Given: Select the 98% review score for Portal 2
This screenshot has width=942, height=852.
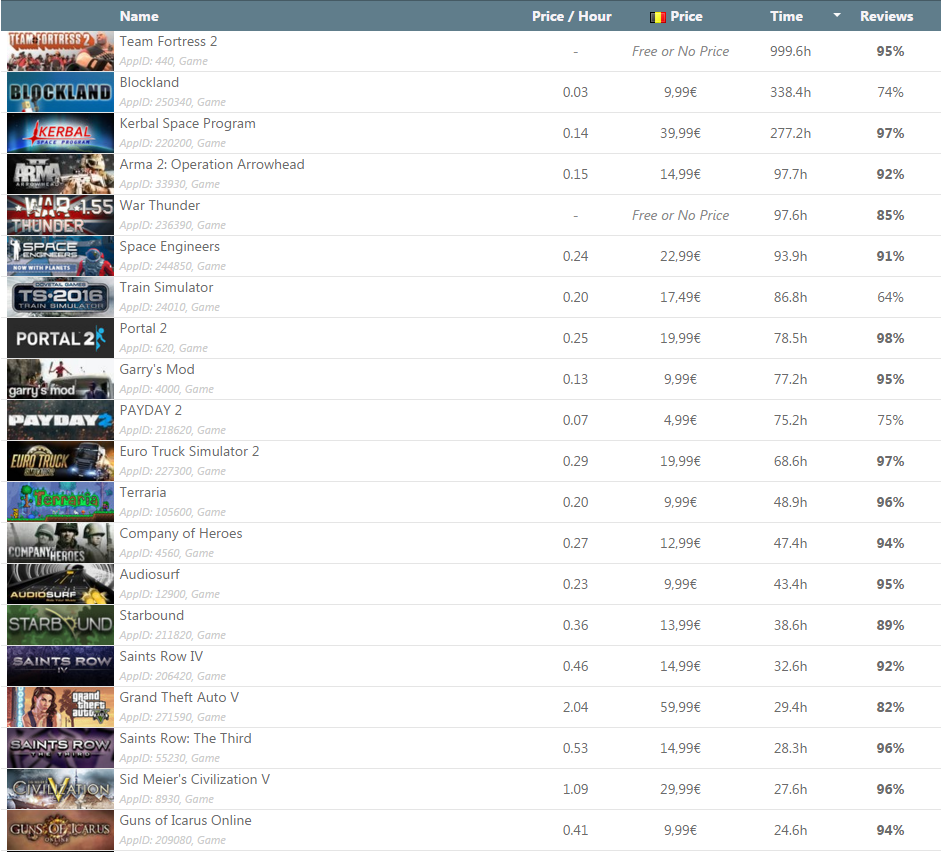Looking at the screenshot, I should coord(890,338).
